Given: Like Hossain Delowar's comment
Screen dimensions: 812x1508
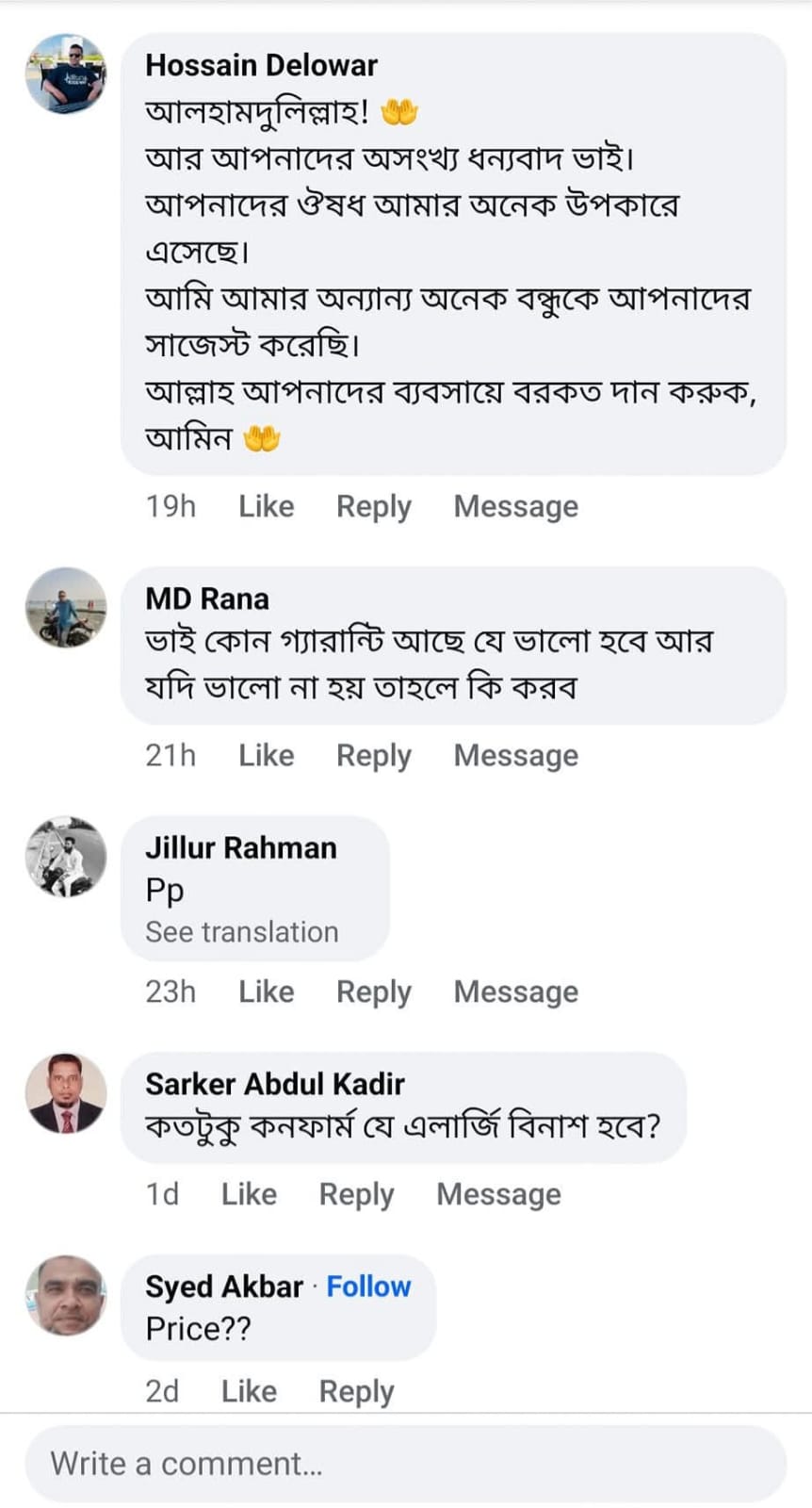Looking at the screenshot, I should click(x=266, y=506).
